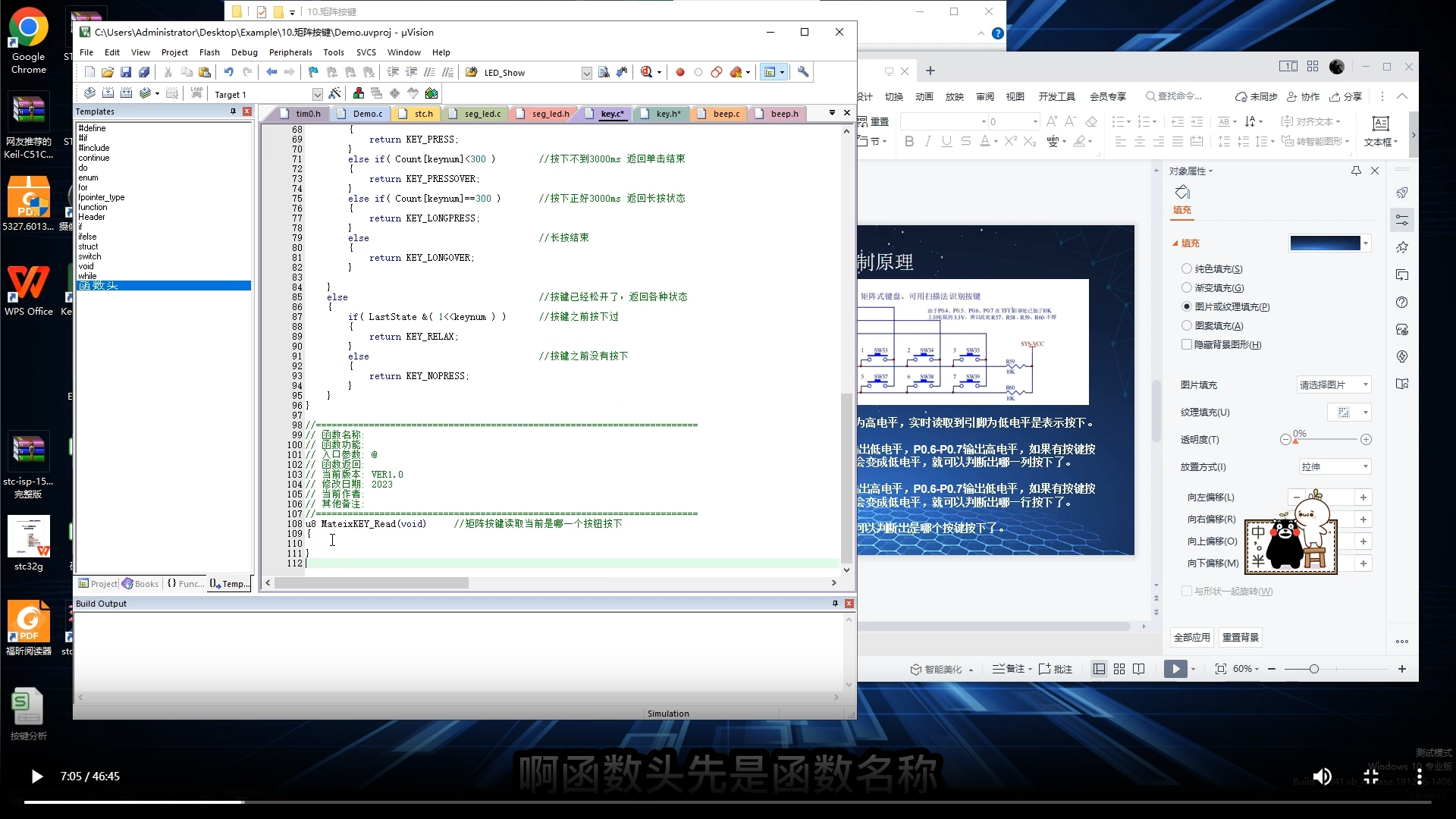This screenshot has width=1456, height=819.
Task: Toggle rotate with shape checkbox (与形状一起旋转)
Action: pos(1187,591)
